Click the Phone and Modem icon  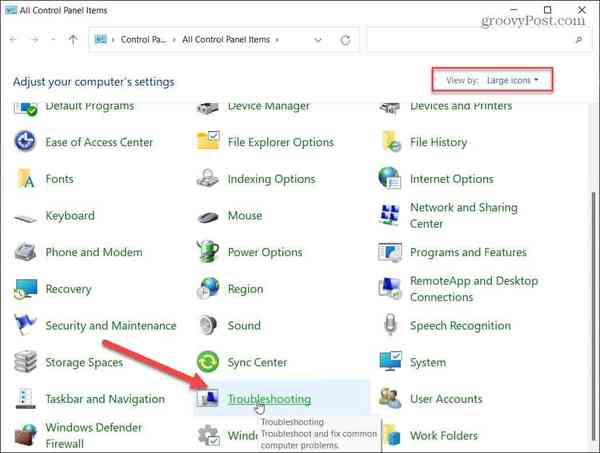click(25, 252)
